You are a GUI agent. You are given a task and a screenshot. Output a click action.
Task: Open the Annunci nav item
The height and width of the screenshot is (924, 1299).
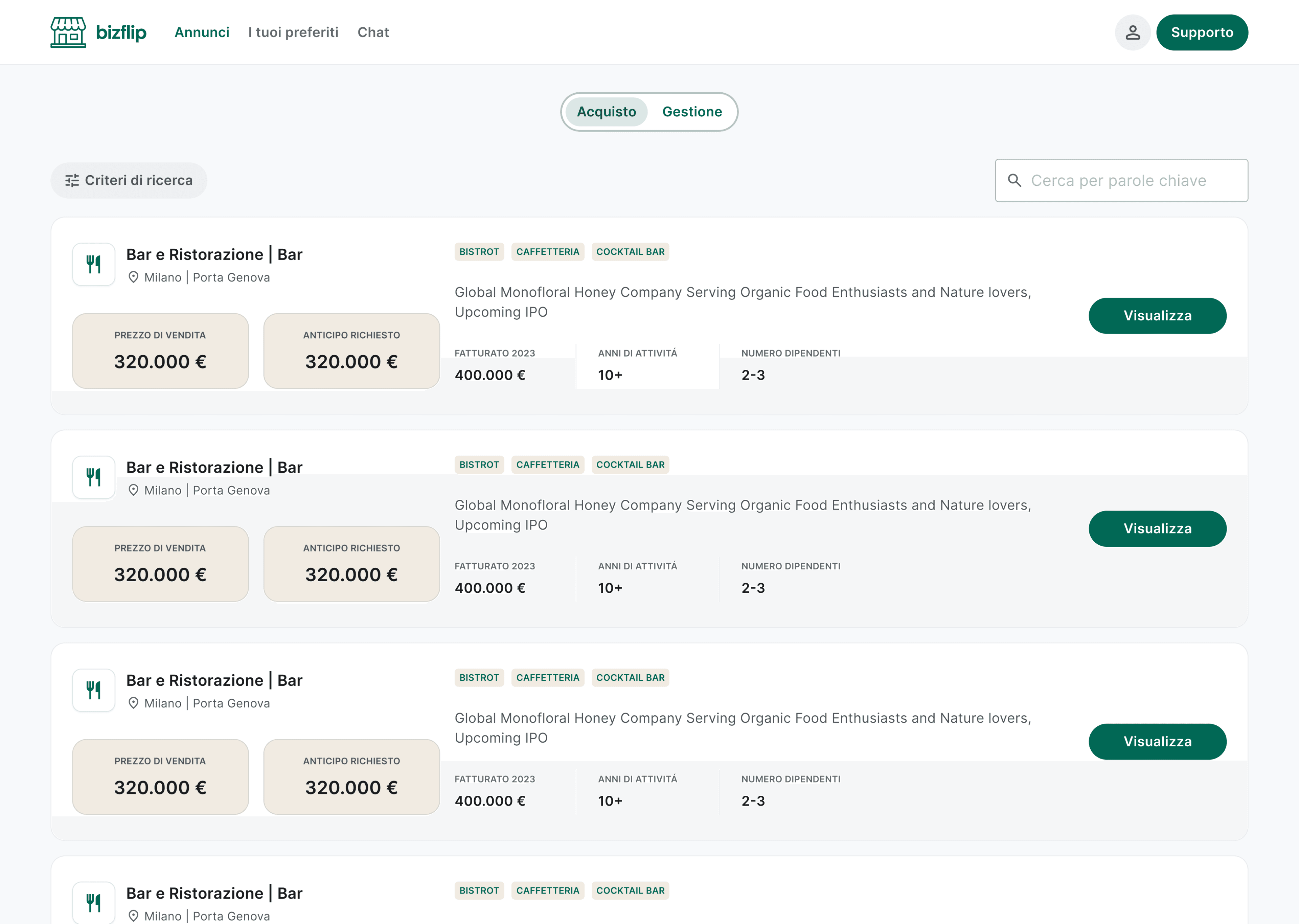[202, 32]
